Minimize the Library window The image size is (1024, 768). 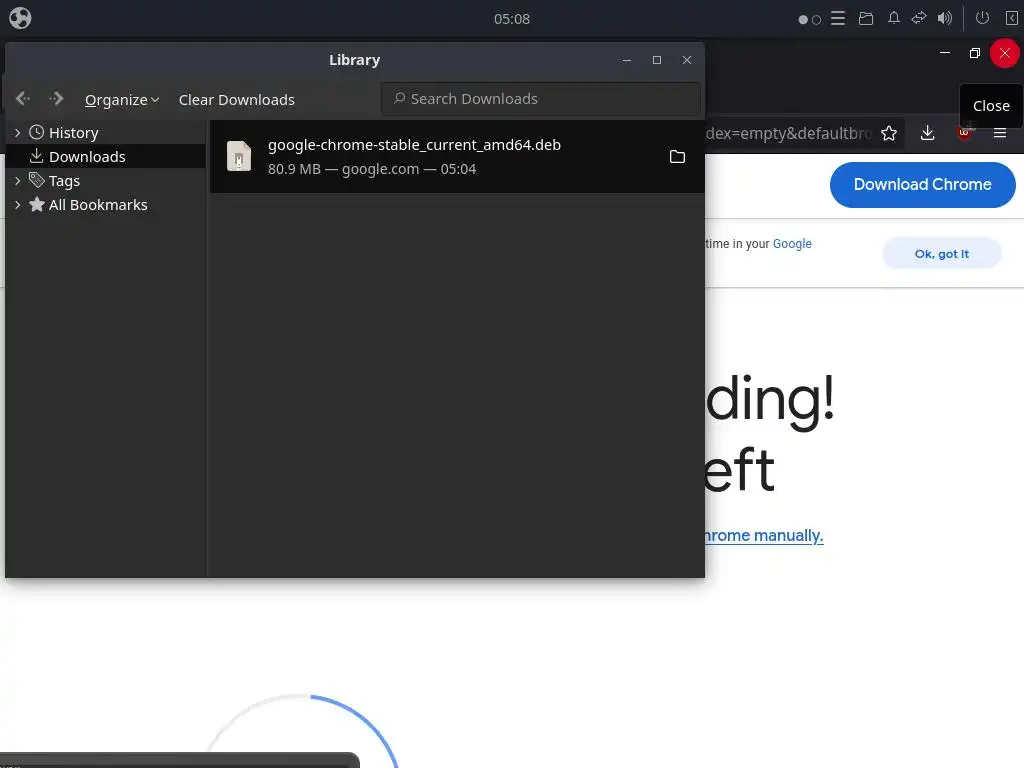tap(627, 60)
